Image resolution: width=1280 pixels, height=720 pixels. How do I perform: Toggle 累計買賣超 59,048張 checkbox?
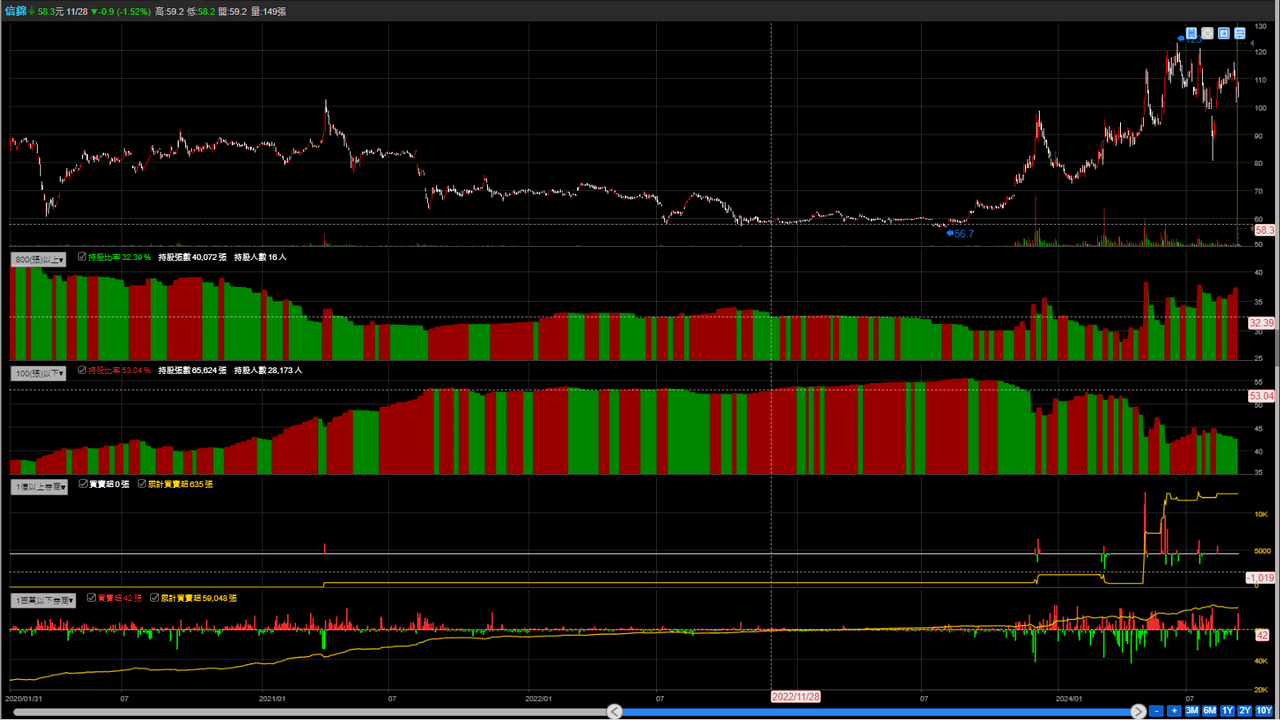[x=155, y=598]
